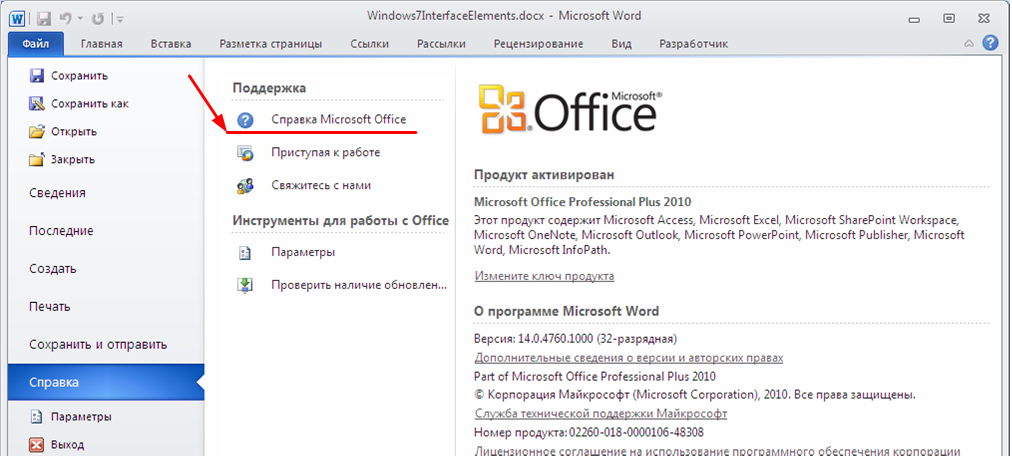Click the Версия: 14.0.4760.1000 text
The image size is (1012, 457).
click(x=575, y=338)
